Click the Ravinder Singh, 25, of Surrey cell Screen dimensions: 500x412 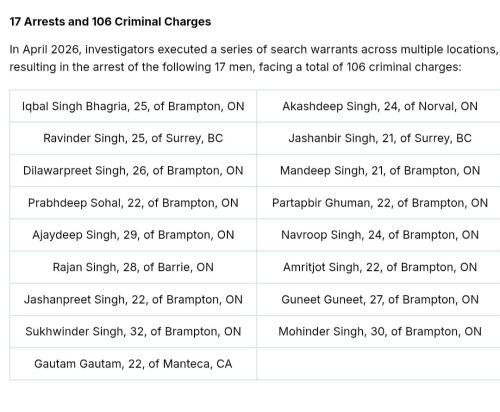tap(133, 138)
